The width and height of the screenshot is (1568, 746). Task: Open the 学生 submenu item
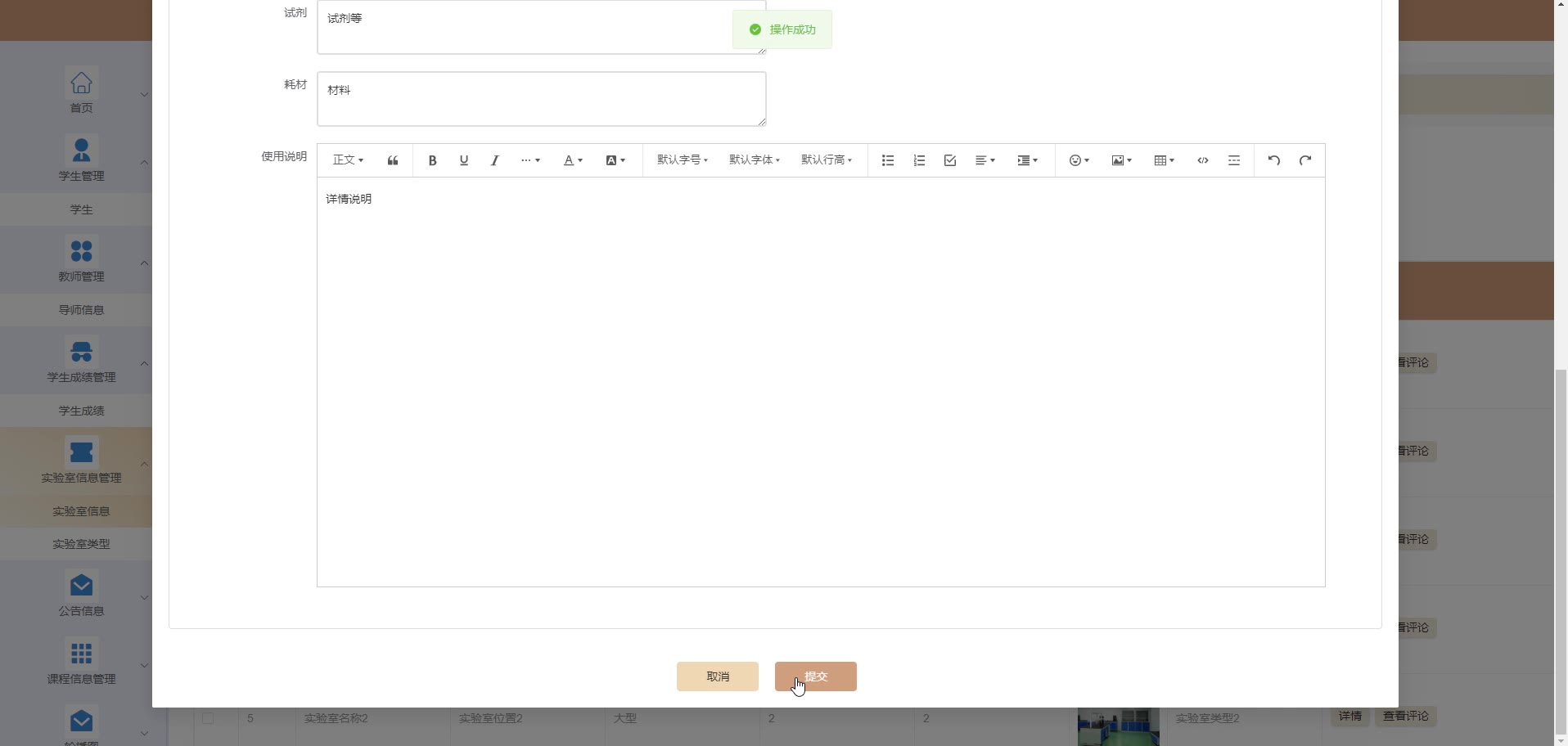81,209
